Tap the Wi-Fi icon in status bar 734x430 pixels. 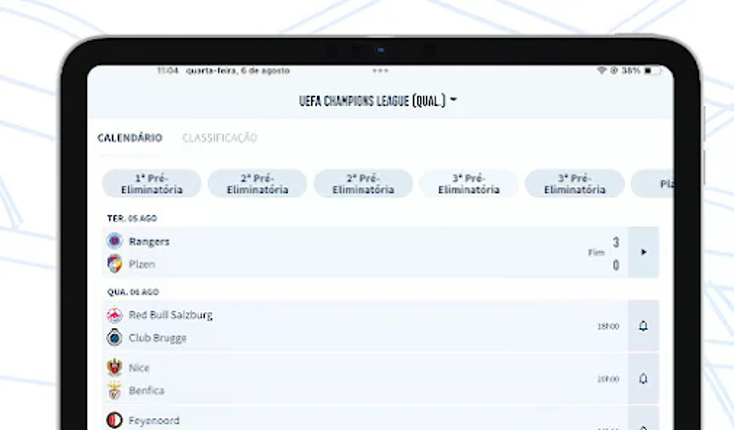(602, 71)
